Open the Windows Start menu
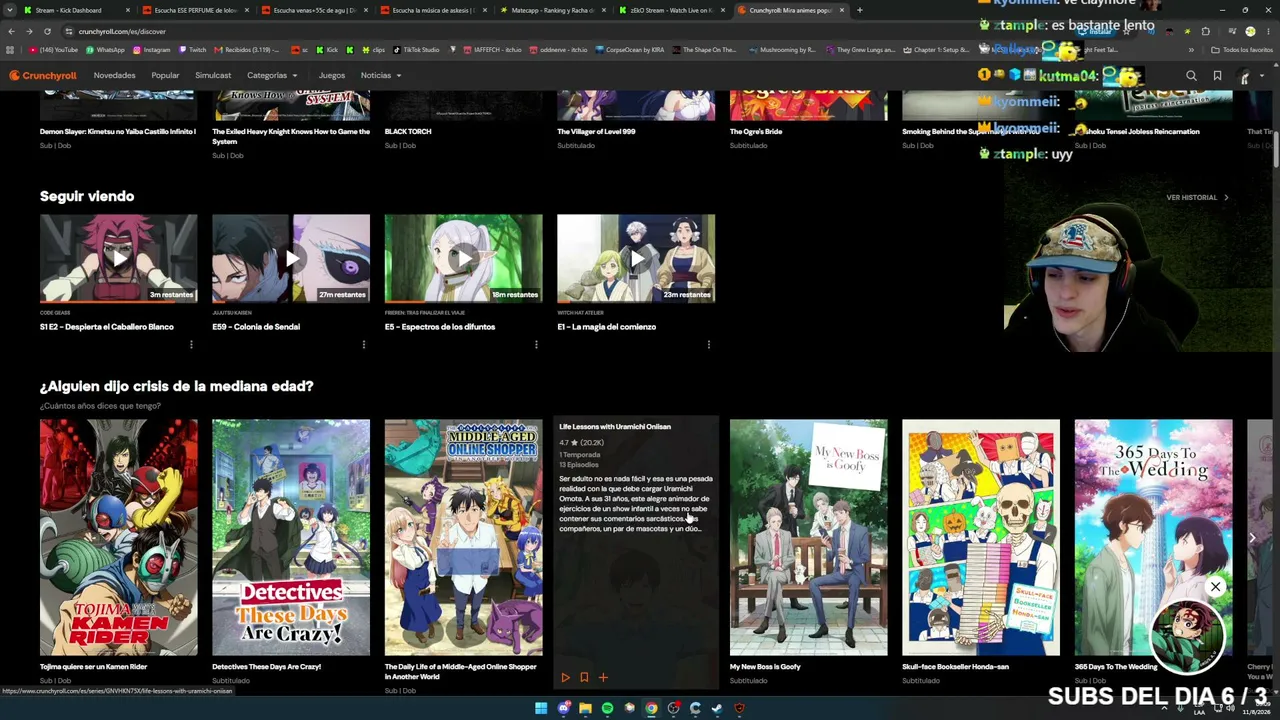Viewport: 1280px width, 720px height. (x=541, y=708)
